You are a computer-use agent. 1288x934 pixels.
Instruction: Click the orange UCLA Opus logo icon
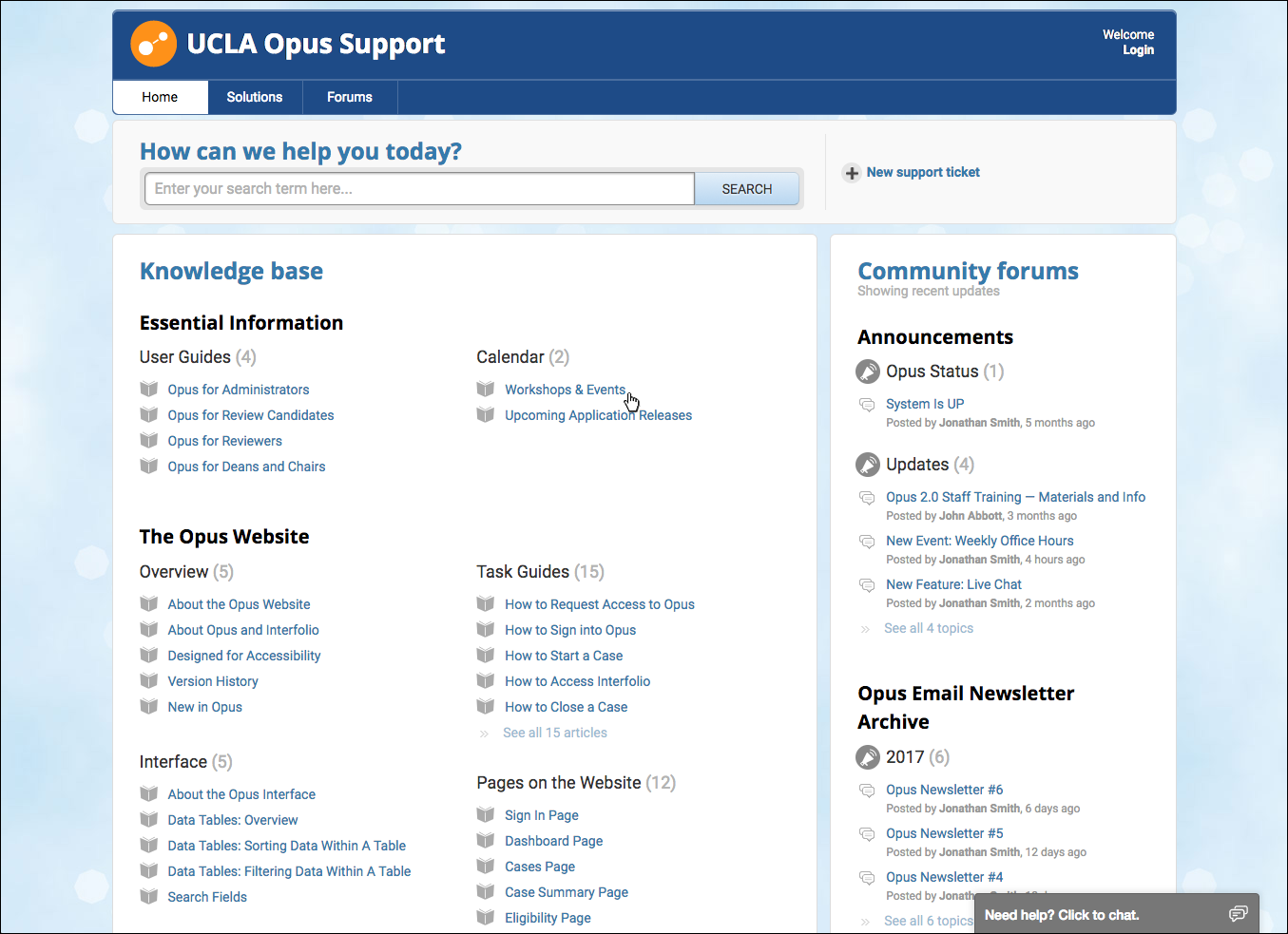154,44
